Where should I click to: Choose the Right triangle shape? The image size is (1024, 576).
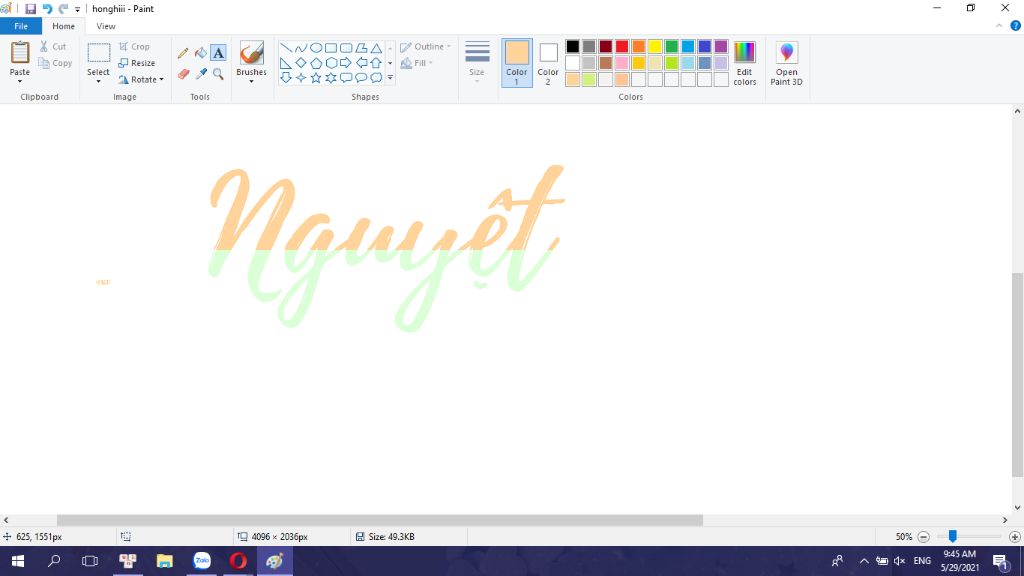point(285,63)
